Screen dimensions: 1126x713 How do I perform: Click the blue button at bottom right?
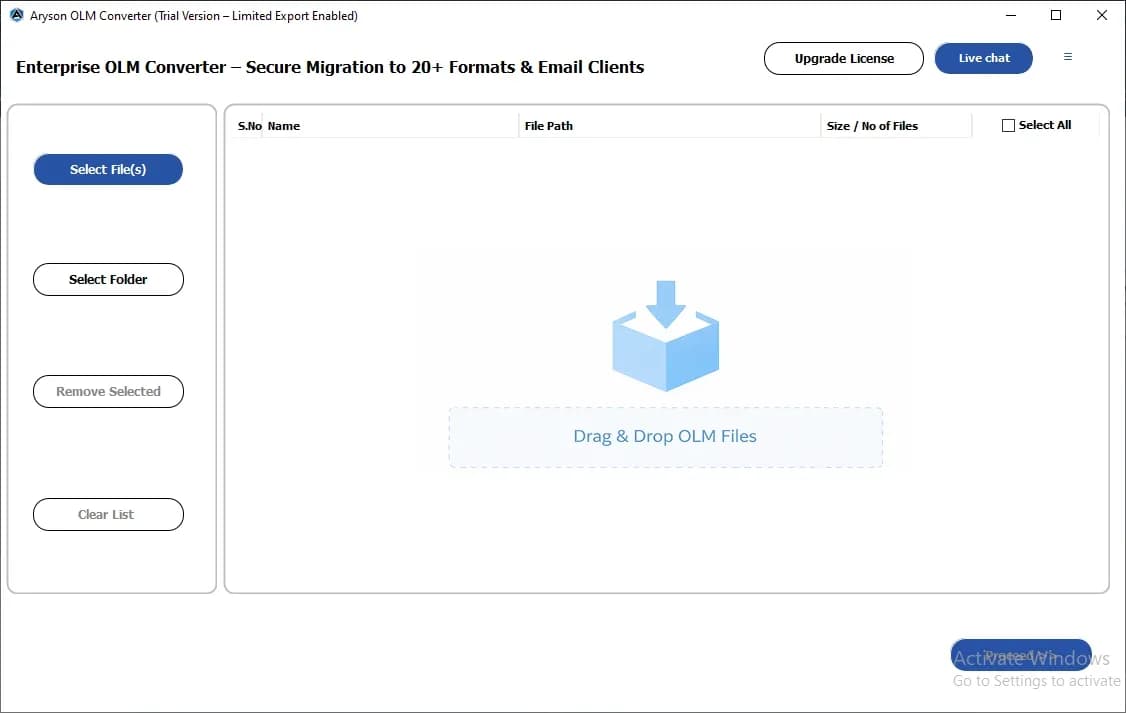point(1021,655)
